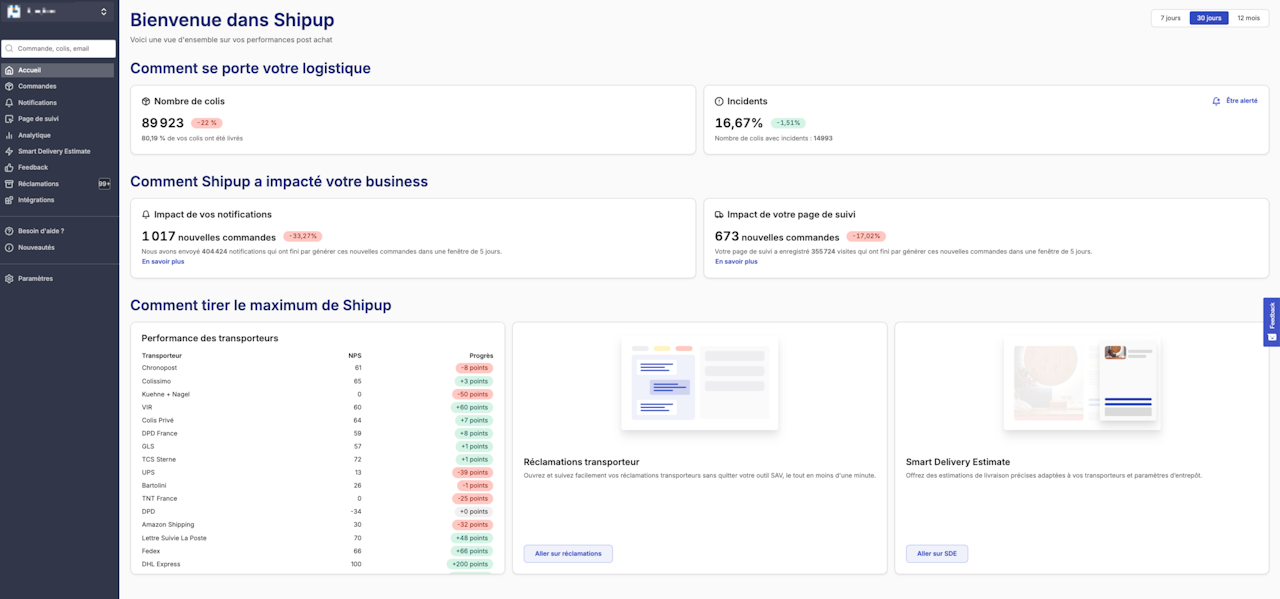Screen dimensions: 1280x599
Task: Open the Nouveautés menu item
Action: (x=36, y=247)
